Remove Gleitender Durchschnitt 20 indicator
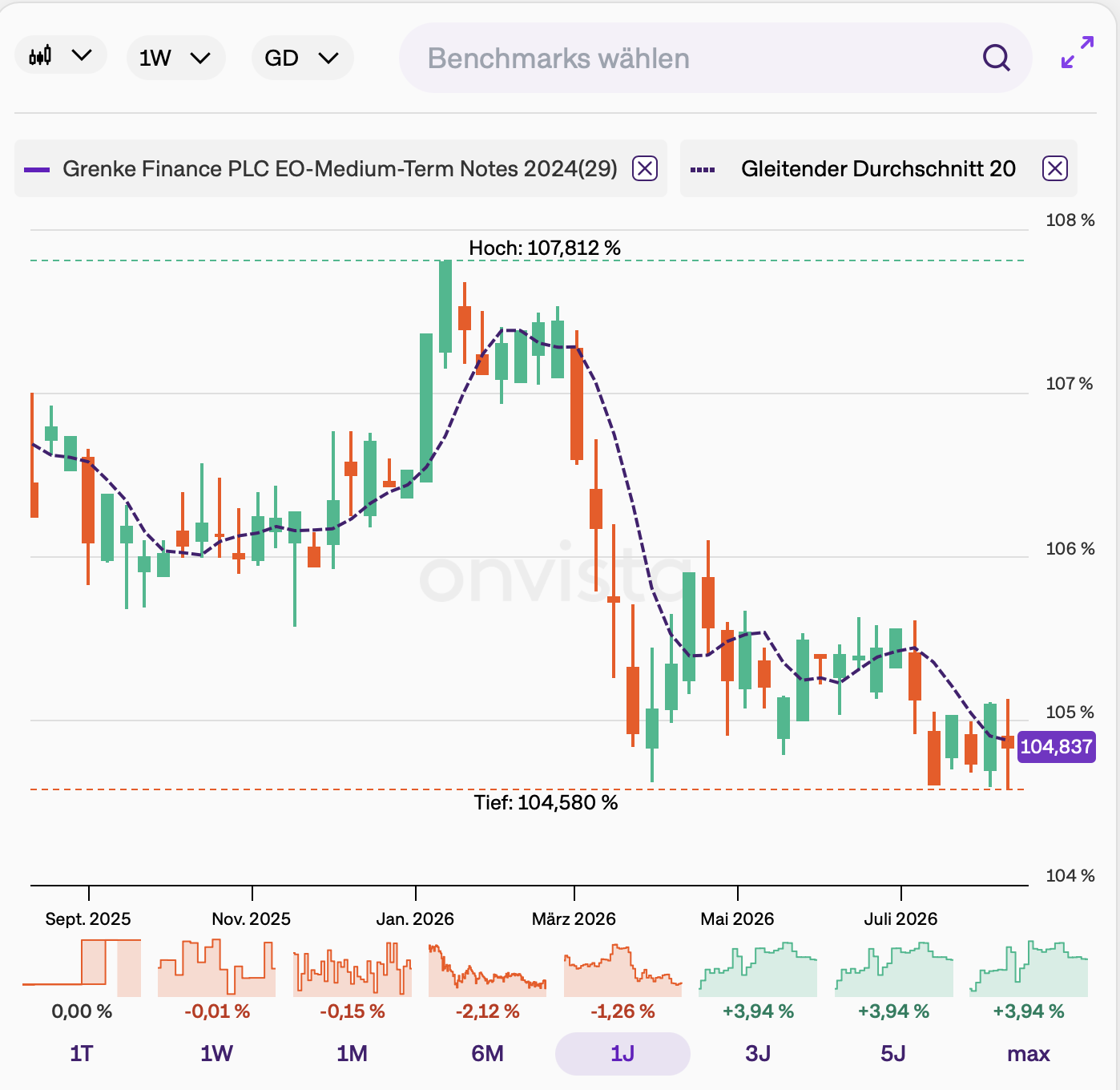This screenshot has width=1120, height=1090. pyautogui.click(x=1055, y=168)
